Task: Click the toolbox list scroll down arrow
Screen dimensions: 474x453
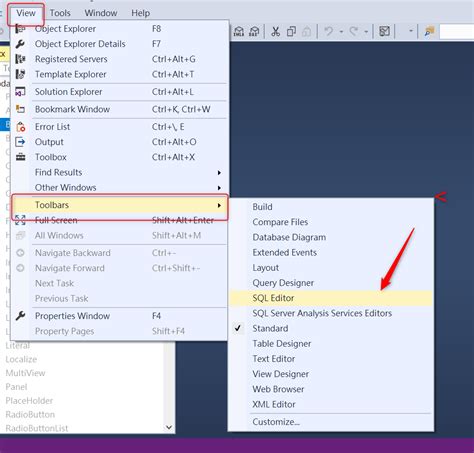Action: [169, 427]
